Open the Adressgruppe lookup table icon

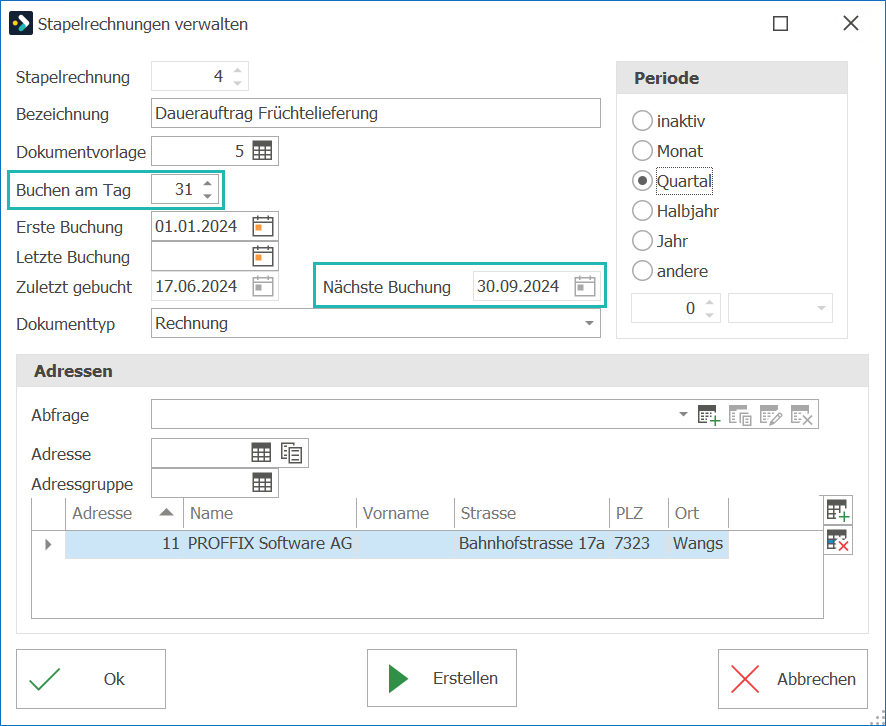coord(262,483)
